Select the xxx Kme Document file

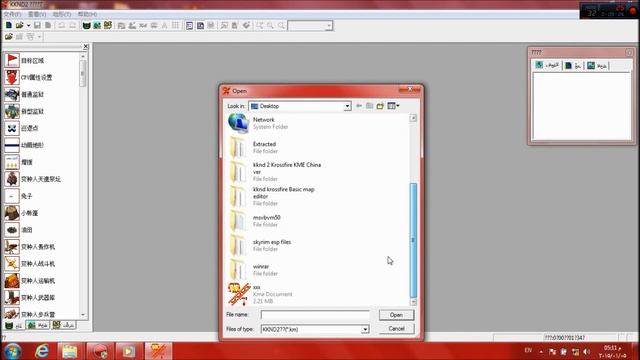pyautogui.click(x=260, y=294)
